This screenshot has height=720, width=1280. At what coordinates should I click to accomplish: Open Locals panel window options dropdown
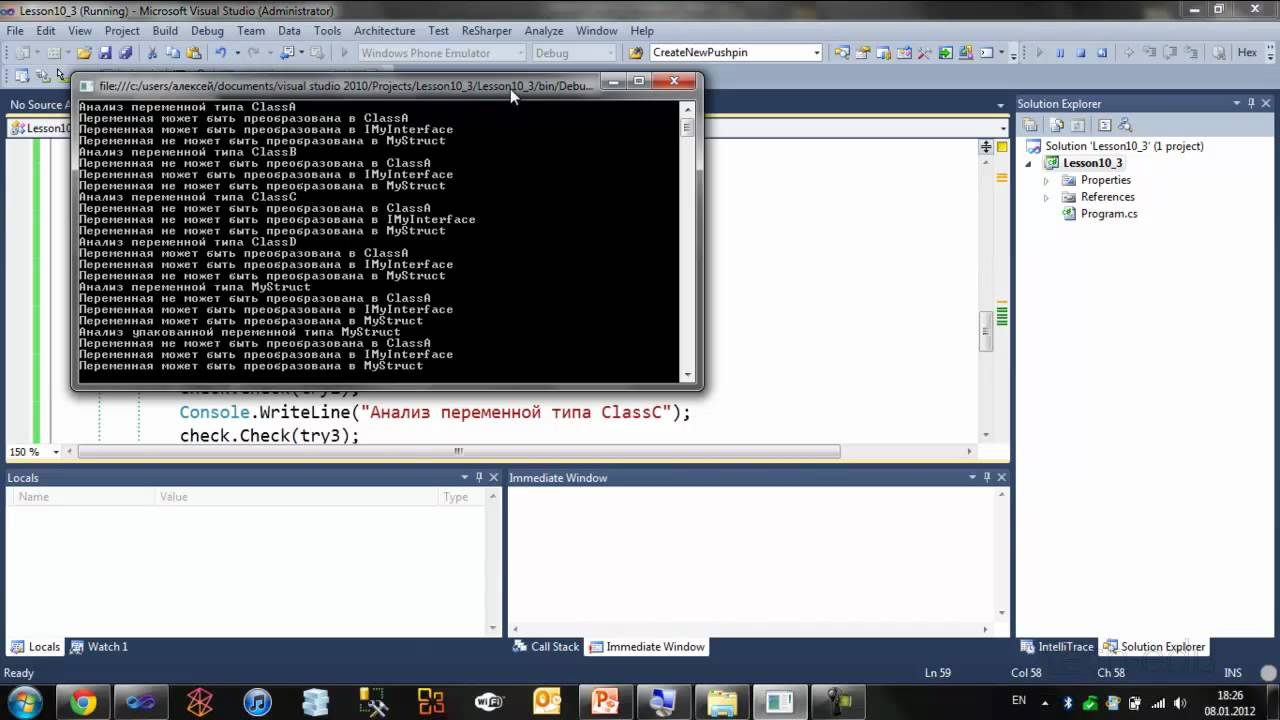[x=465, y=478]
